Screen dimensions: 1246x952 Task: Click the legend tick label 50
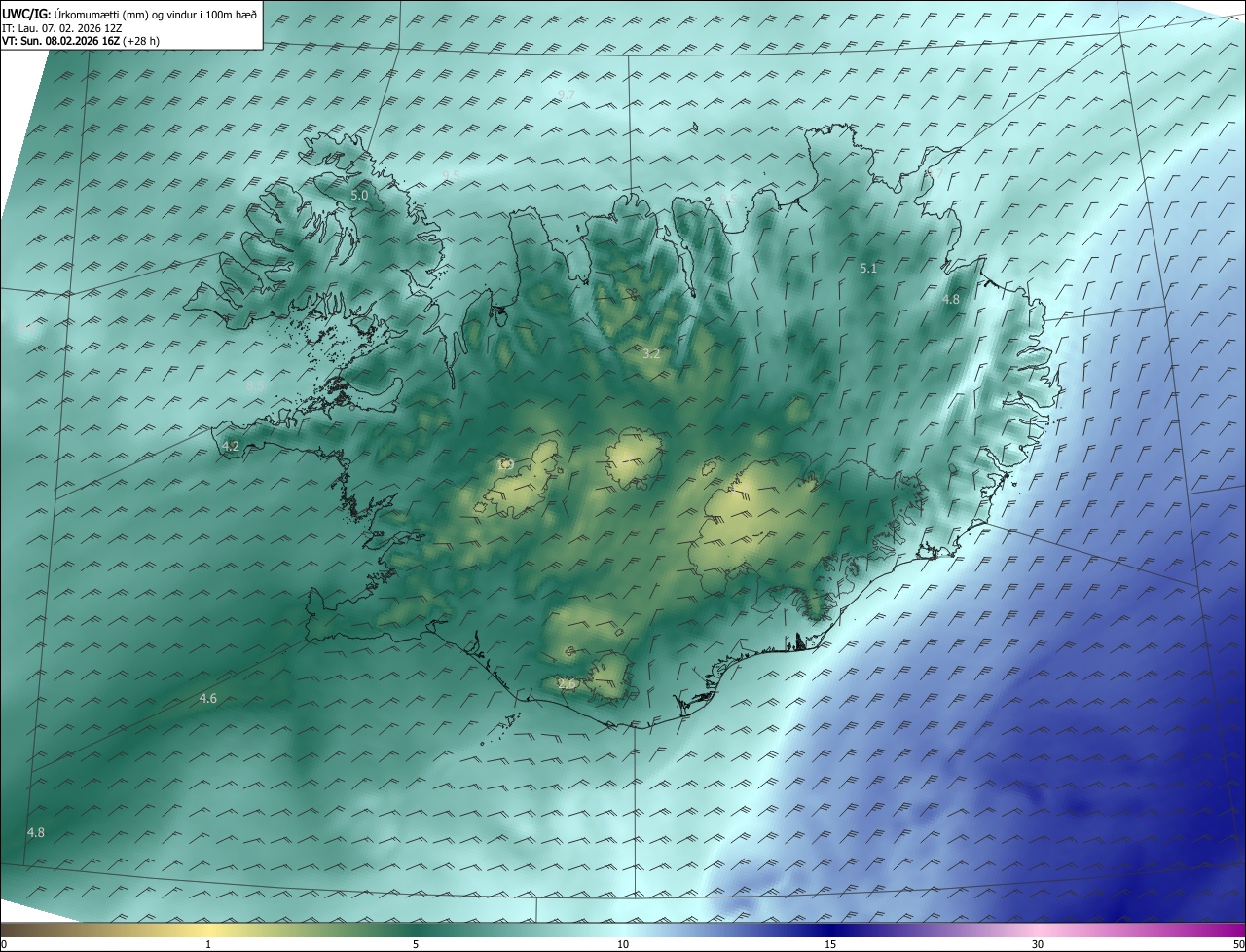(1238, 944)
